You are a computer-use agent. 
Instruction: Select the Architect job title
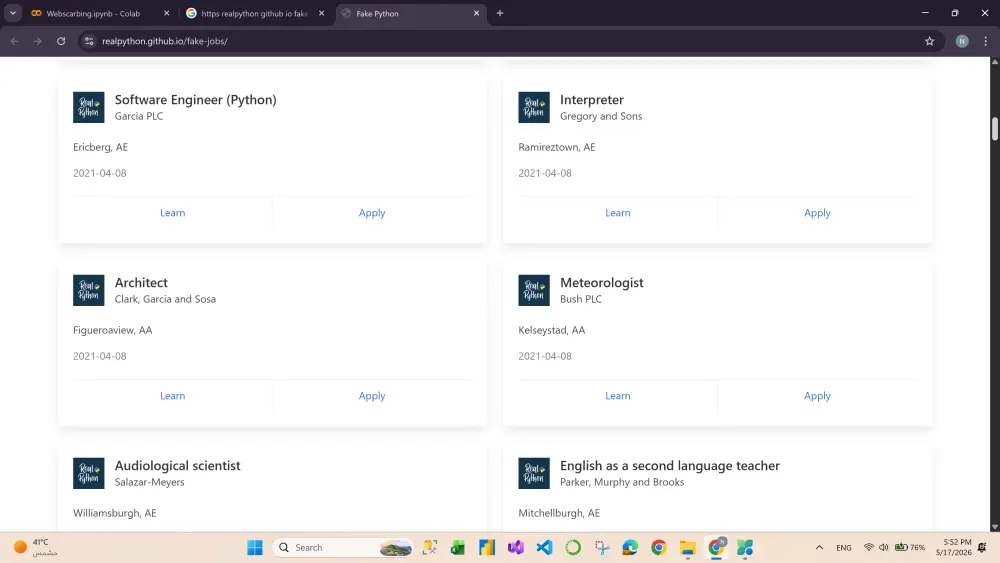click(141, 282)
